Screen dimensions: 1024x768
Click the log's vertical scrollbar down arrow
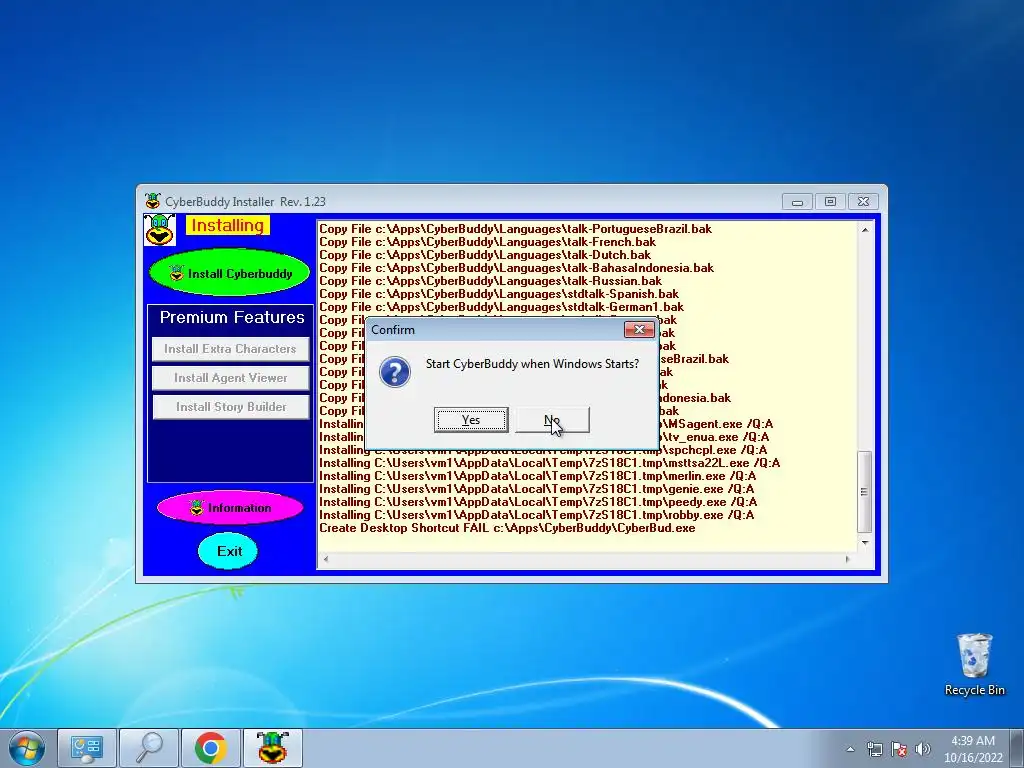tap(865, 543)
